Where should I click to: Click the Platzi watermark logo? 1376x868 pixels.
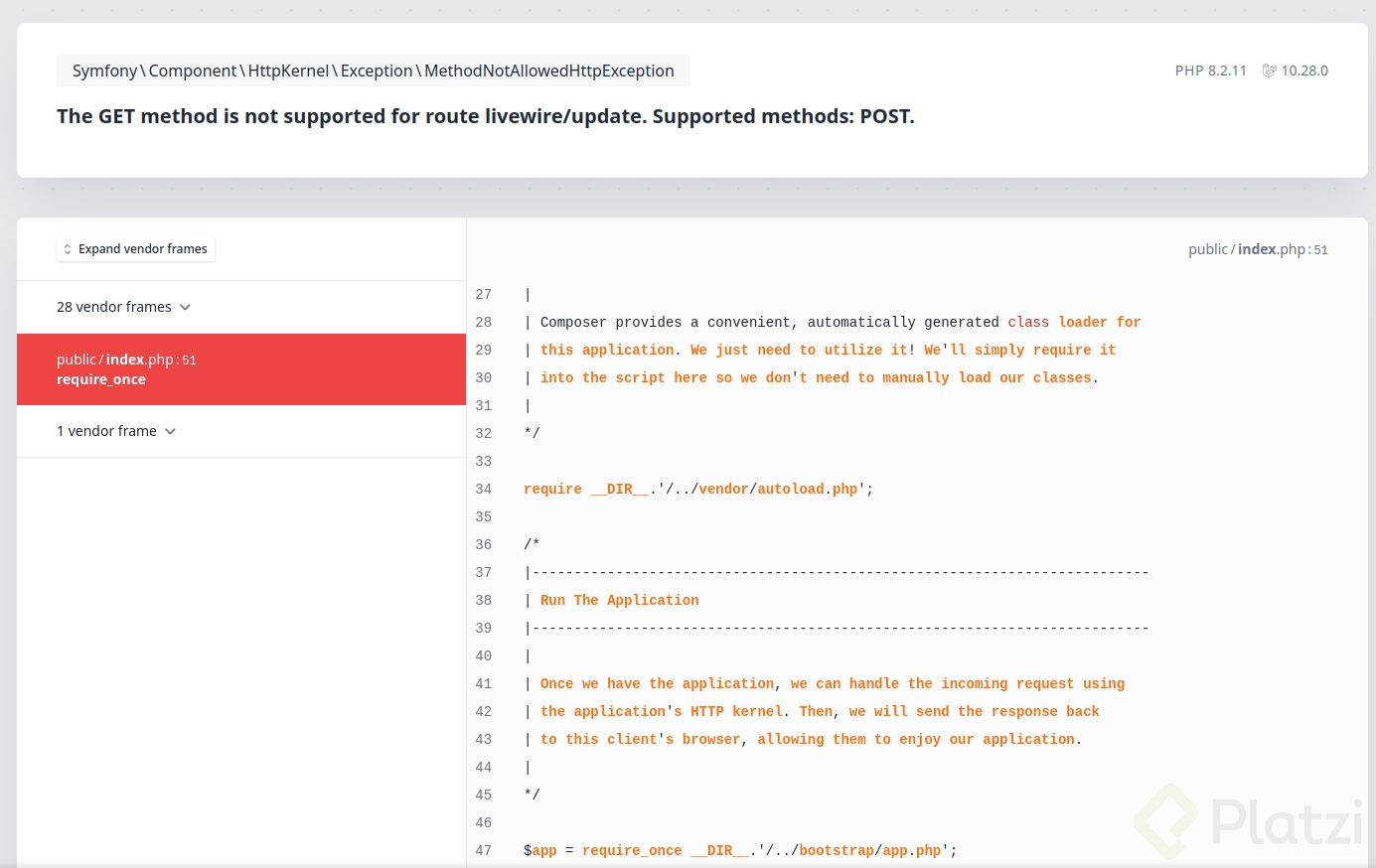(x=1250, y=822)
